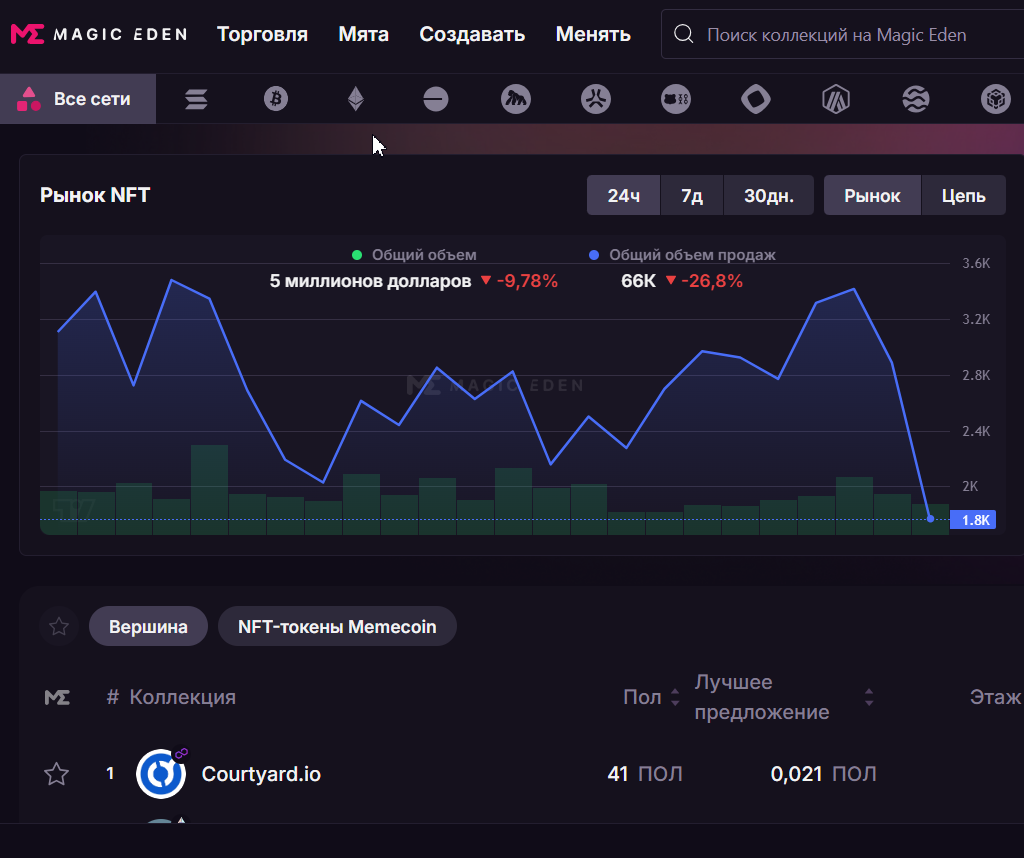Click the -9,78% volume change
The image size is (1024, 858).
pos(520,281)
